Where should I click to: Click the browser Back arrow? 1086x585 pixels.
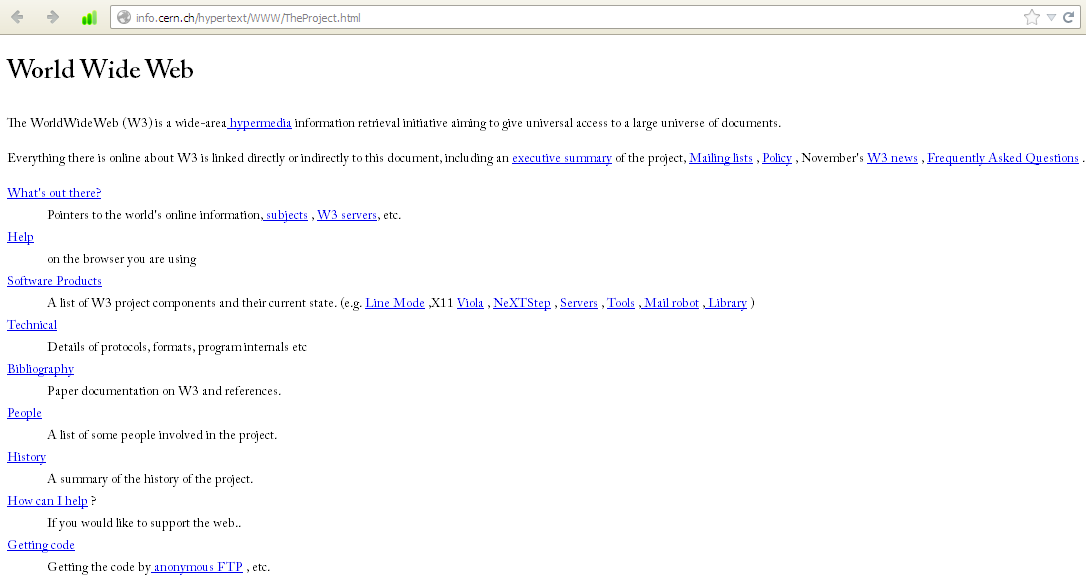coord(17,17)
